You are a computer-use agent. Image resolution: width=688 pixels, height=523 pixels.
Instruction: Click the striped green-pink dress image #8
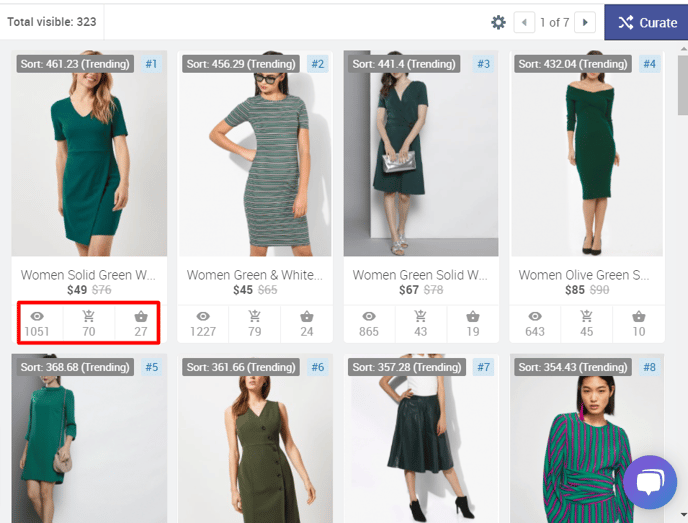click(x=587, y=438)
